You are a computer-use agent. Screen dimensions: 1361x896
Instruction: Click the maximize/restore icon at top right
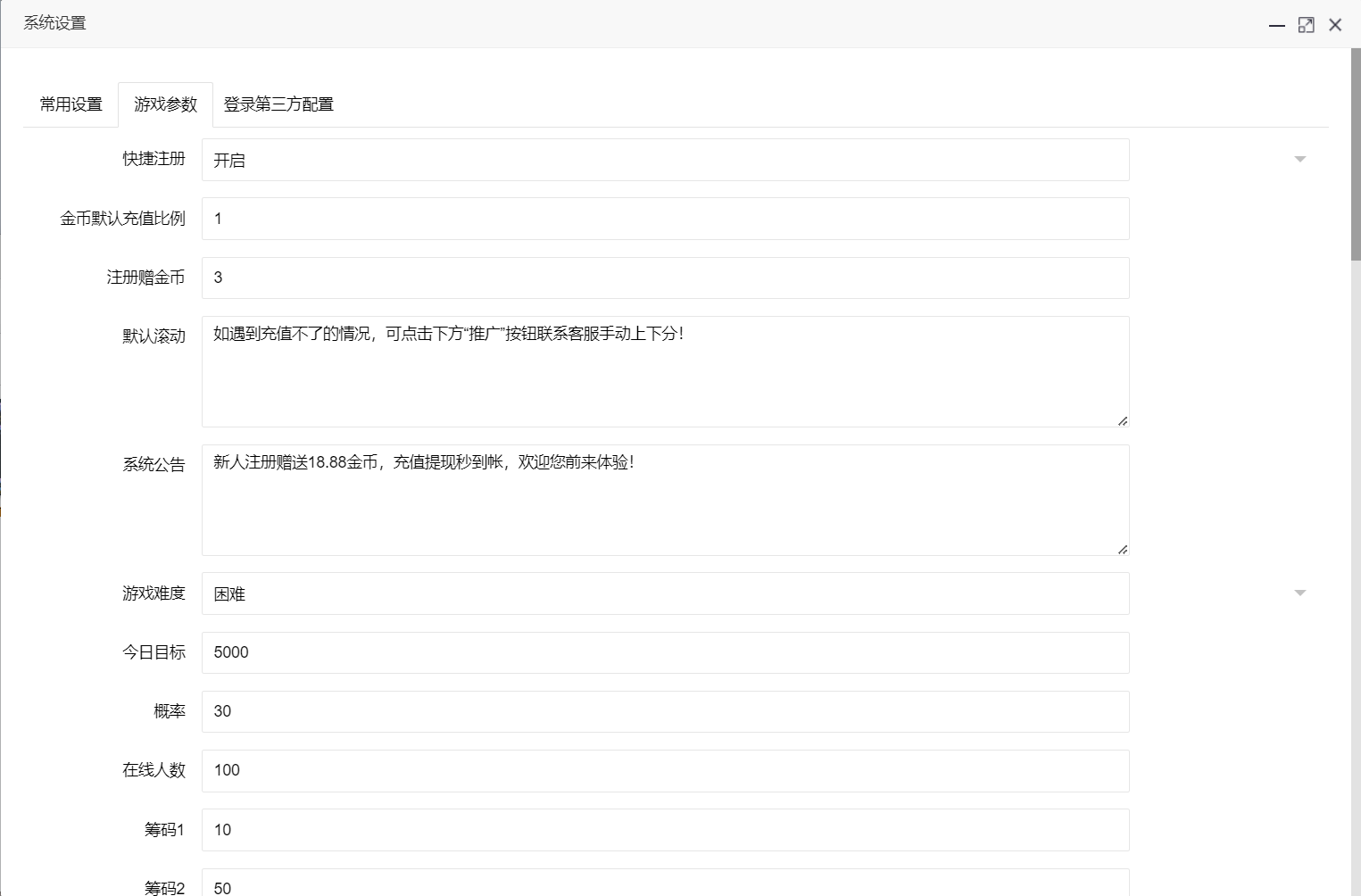[x=1306, y=24]
